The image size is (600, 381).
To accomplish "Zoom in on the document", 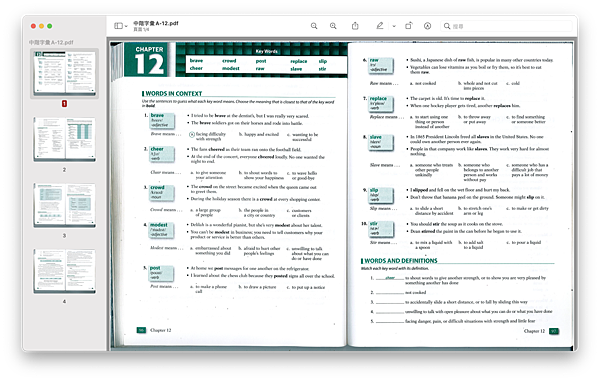I will click(x=333, y=26).
